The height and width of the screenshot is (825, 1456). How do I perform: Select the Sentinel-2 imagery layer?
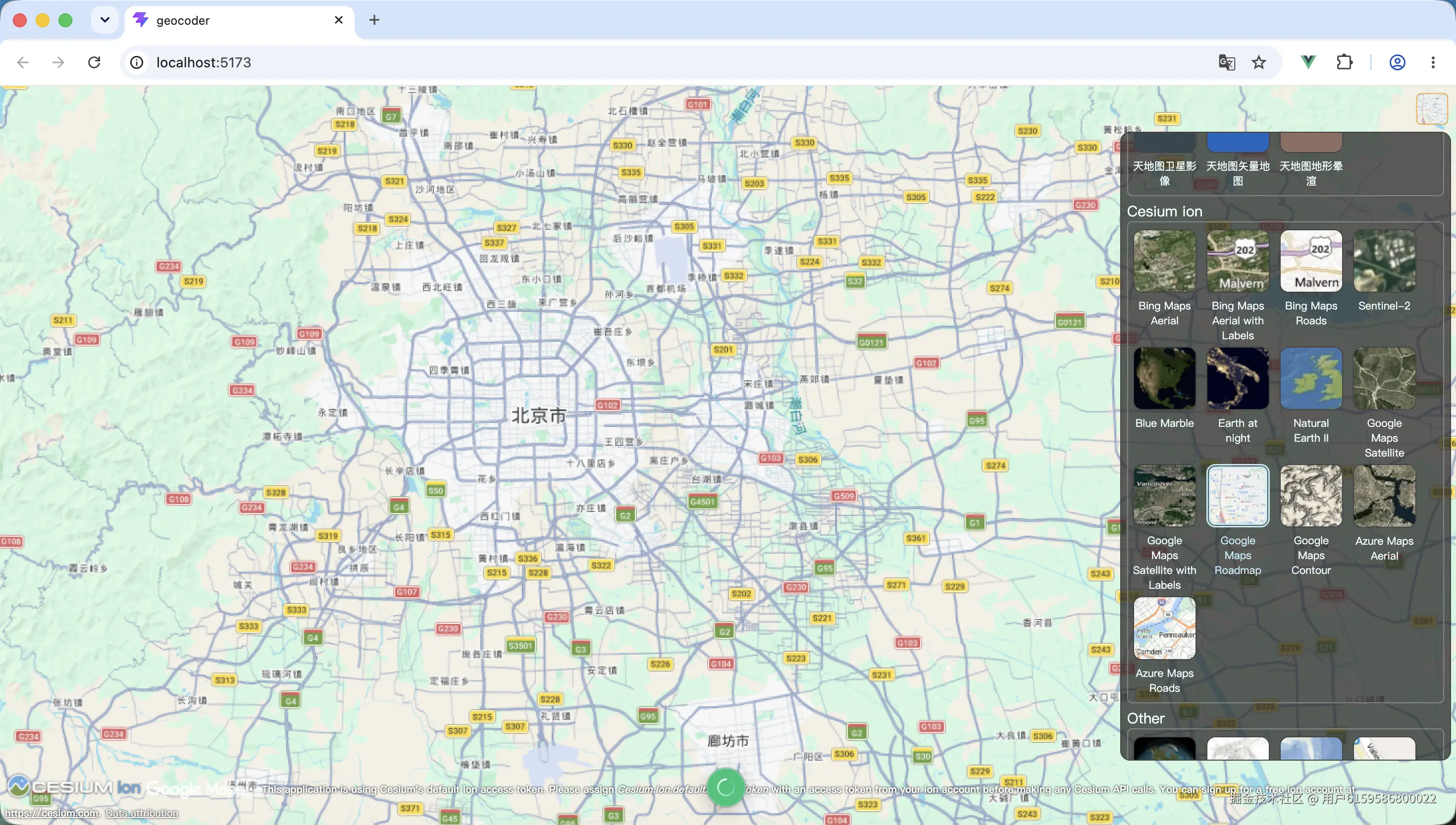point(1384,271)
